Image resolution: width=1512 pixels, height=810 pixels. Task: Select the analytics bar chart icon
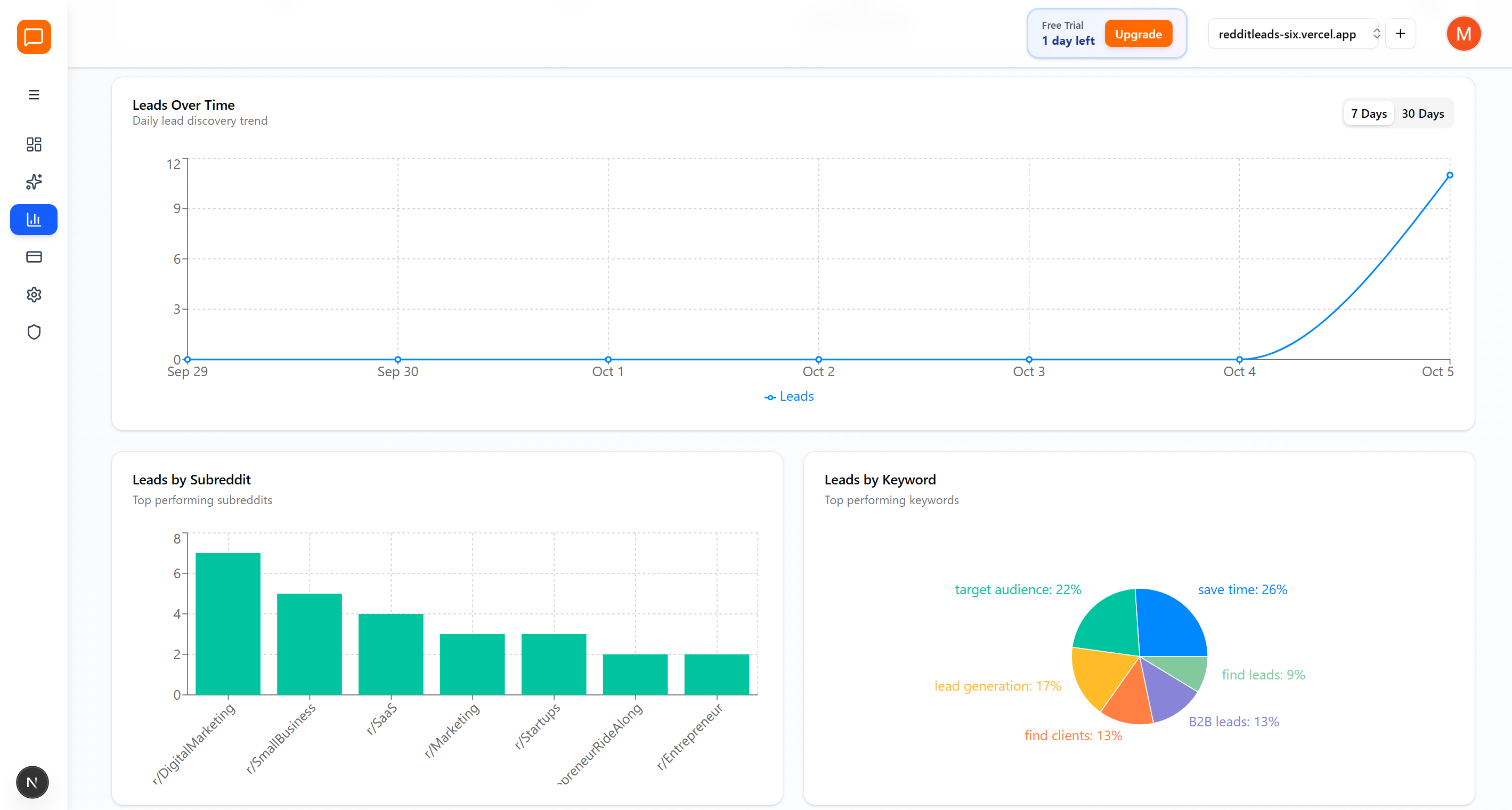(34, 220)
